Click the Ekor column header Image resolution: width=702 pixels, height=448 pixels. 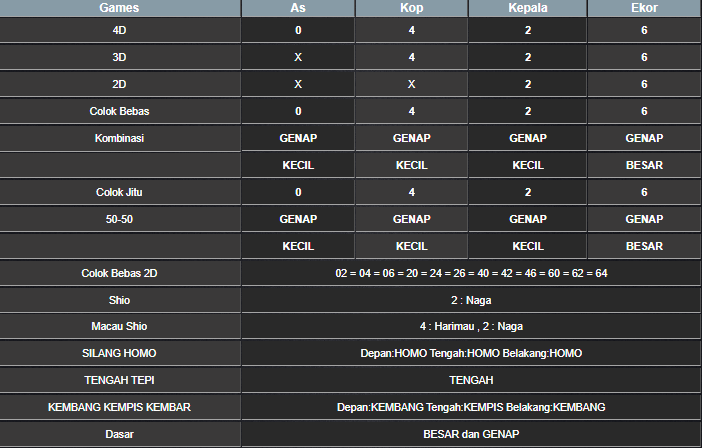click(x=644, y=8)
